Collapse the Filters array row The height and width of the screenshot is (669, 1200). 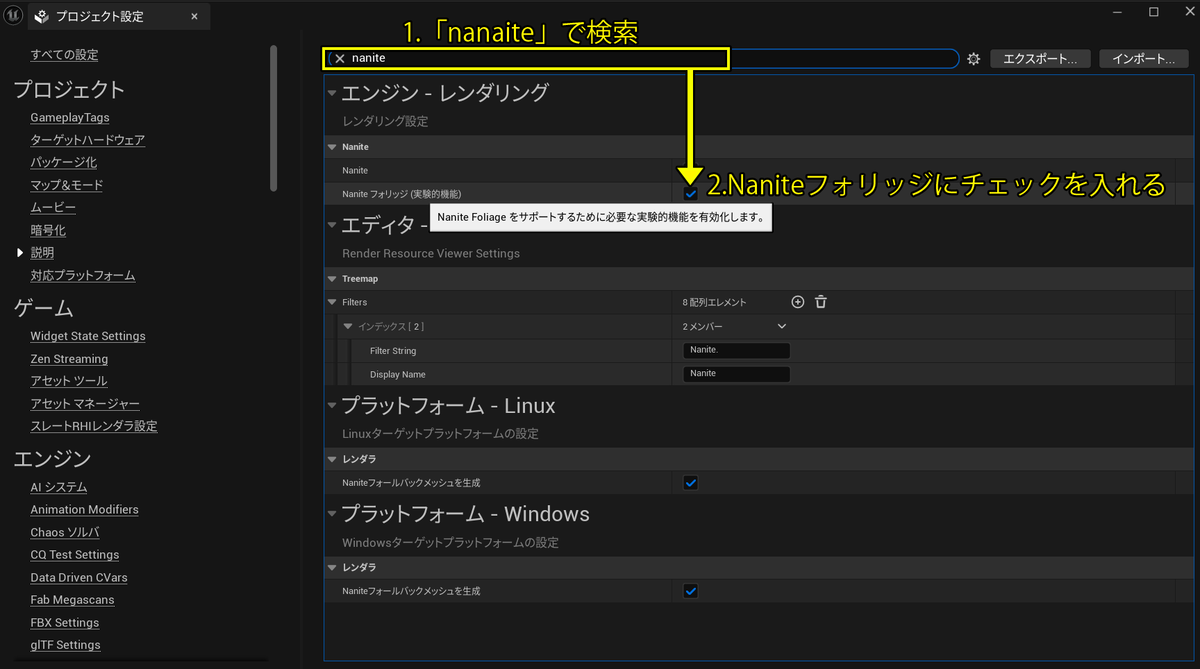coord(333,302)
